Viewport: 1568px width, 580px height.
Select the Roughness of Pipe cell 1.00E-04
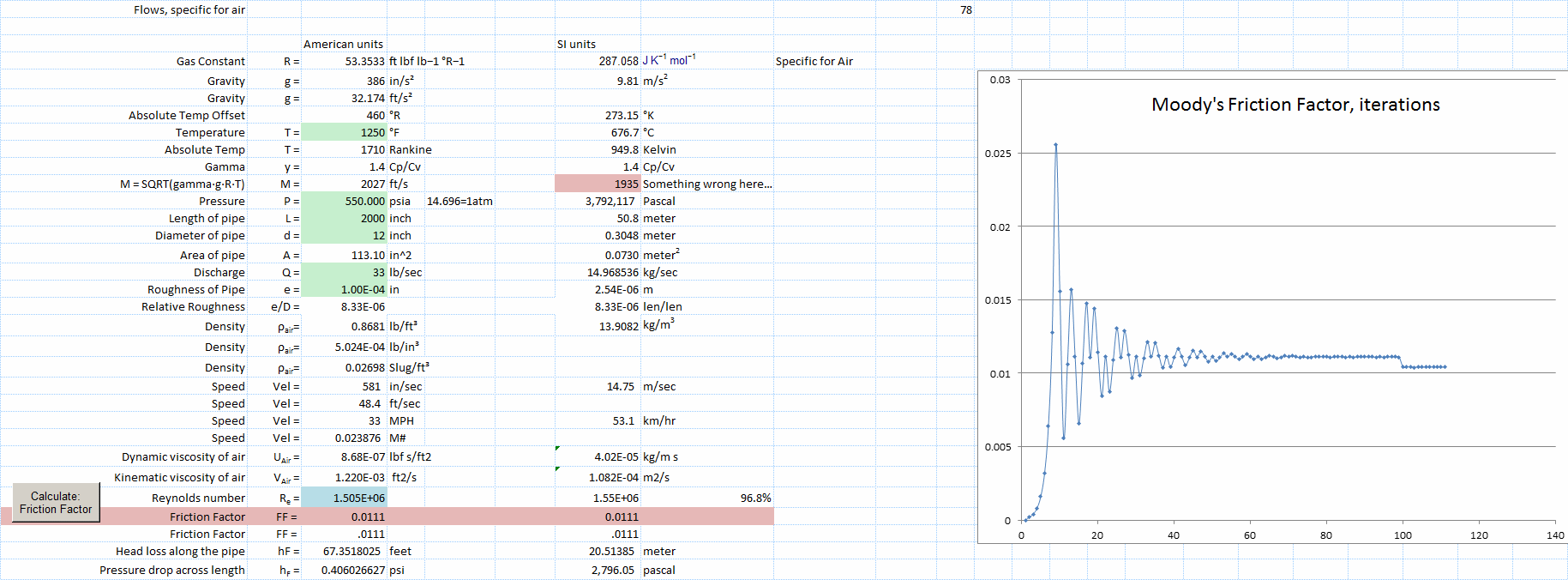(x=345, y=289)
